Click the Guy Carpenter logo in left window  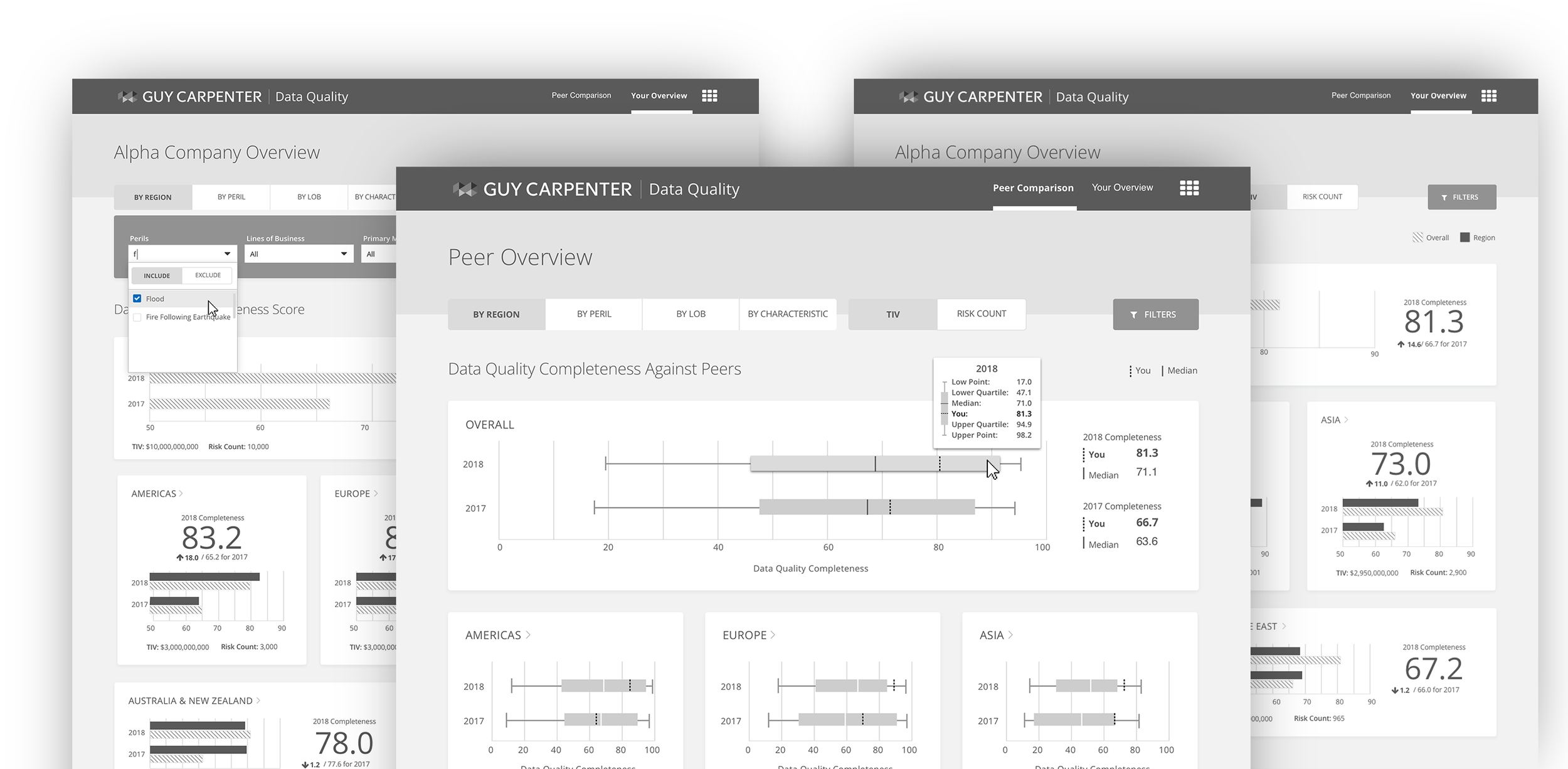point(128,97)
